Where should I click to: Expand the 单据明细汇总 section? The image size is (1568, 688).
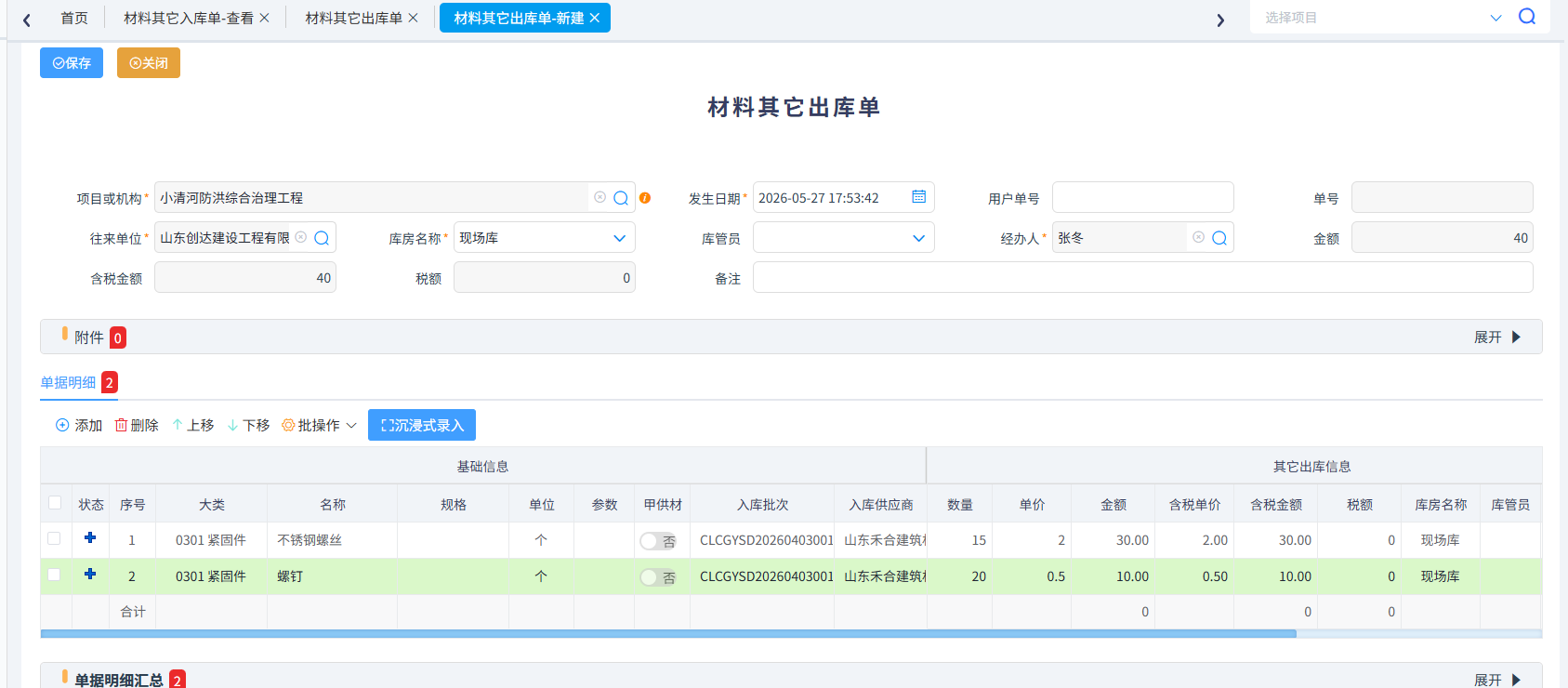click(x=1497, y=680)
